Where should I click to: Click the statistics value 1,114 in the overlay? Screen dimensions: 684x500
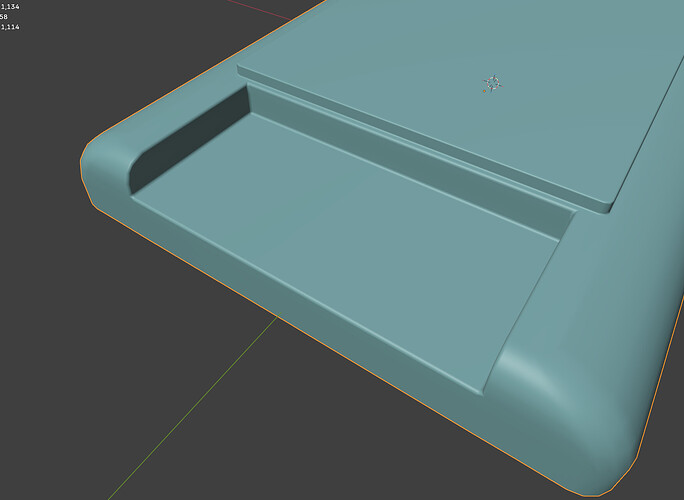pyautogui.click(x=10, y=27)
